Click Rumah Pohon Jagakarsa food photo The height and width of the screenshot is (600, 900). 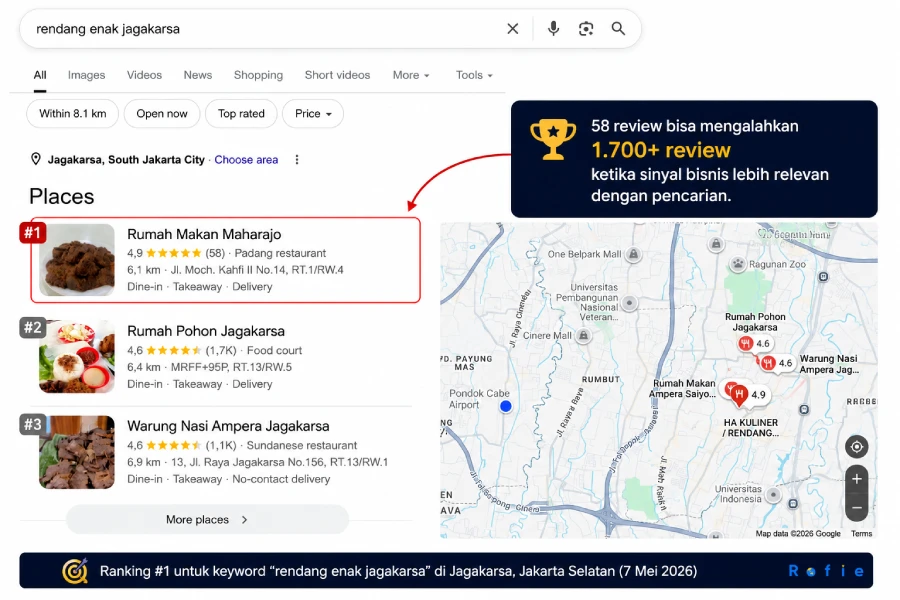(x=77, y=357)
